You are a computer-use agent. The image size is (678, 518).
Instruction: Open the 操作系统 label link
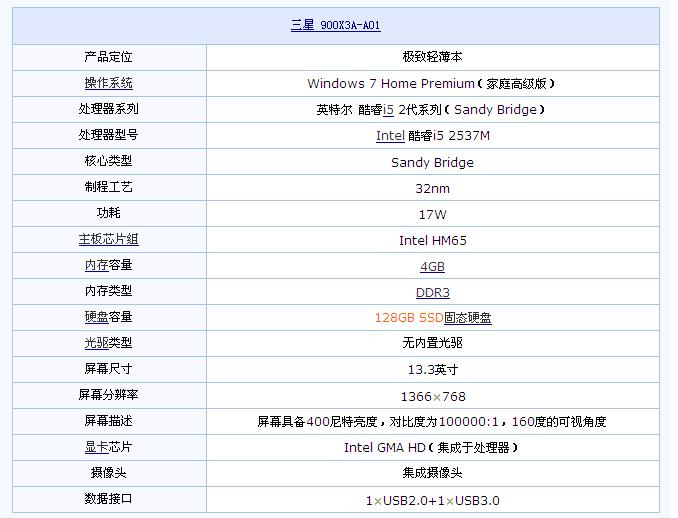pyautogui.click(x=109, y=83)
